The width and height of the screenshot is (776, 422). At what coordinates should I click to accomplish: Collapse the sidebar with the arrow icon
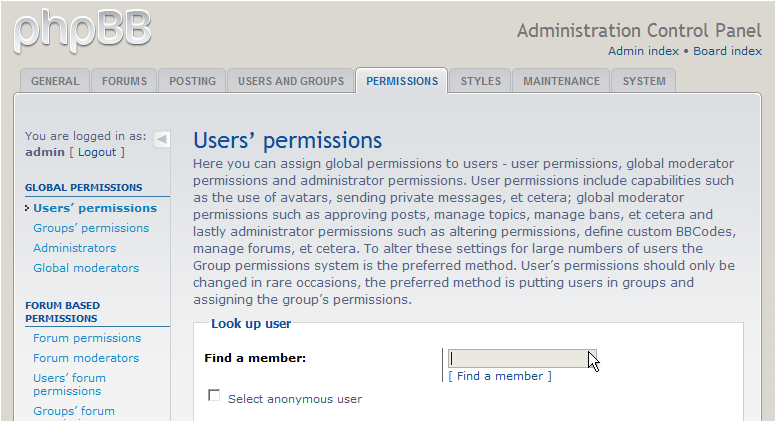162,139
